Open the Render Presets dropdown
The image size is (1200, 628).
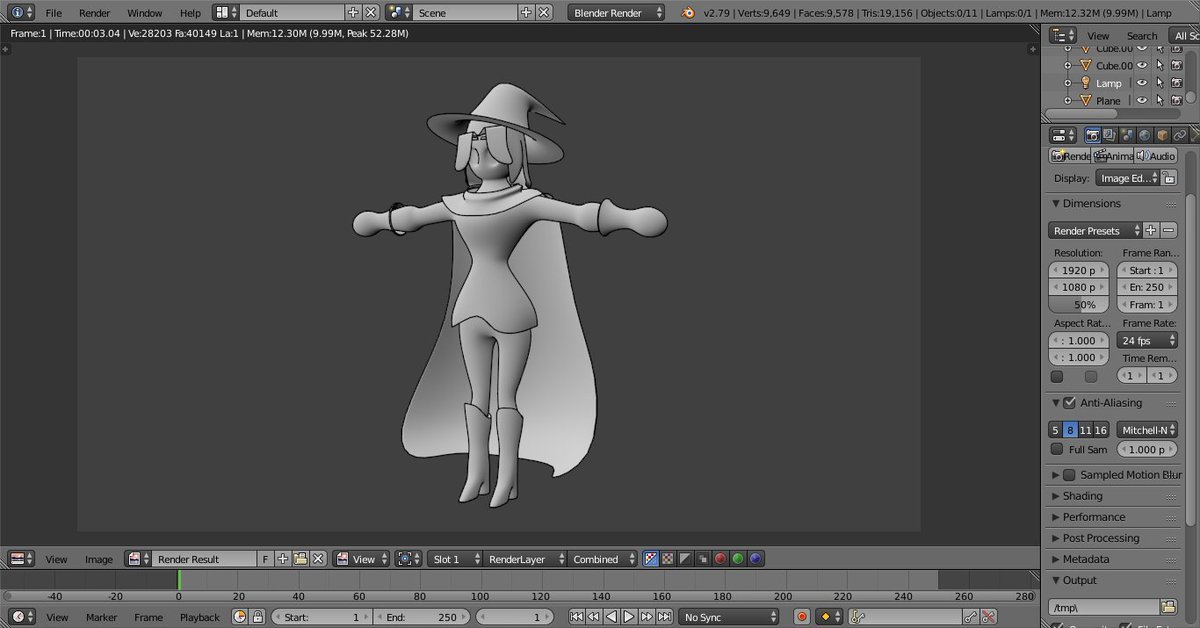click(x=1095, y=230)
